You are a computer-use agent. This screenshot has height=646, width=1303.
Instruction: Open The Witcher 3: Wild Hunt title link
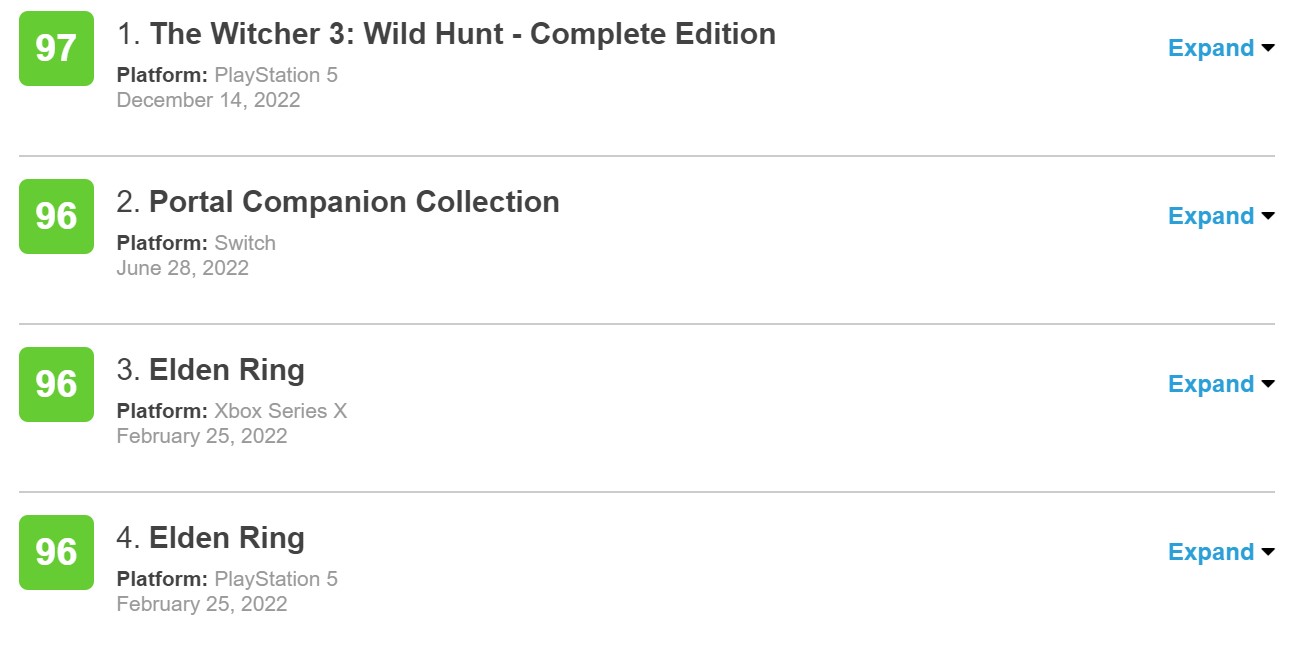[462, 34]
